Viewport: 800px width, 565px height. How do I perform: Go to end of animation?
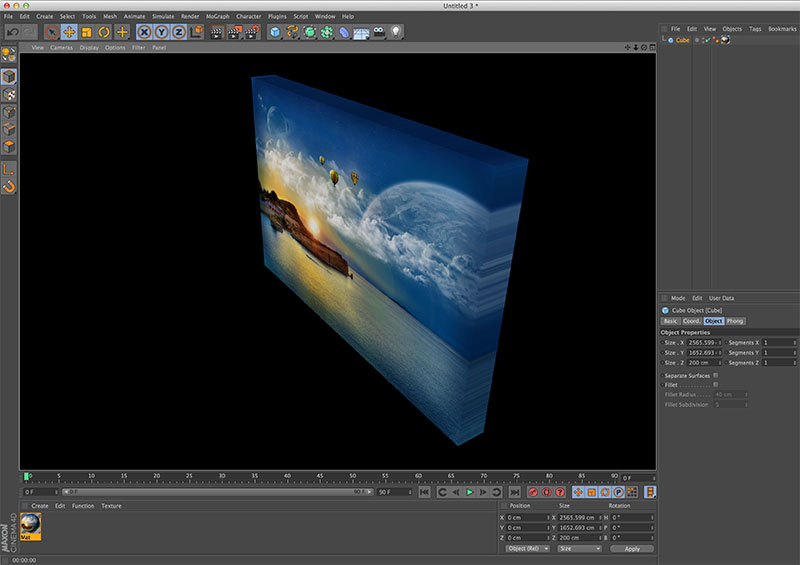click(x=514, y=492)
